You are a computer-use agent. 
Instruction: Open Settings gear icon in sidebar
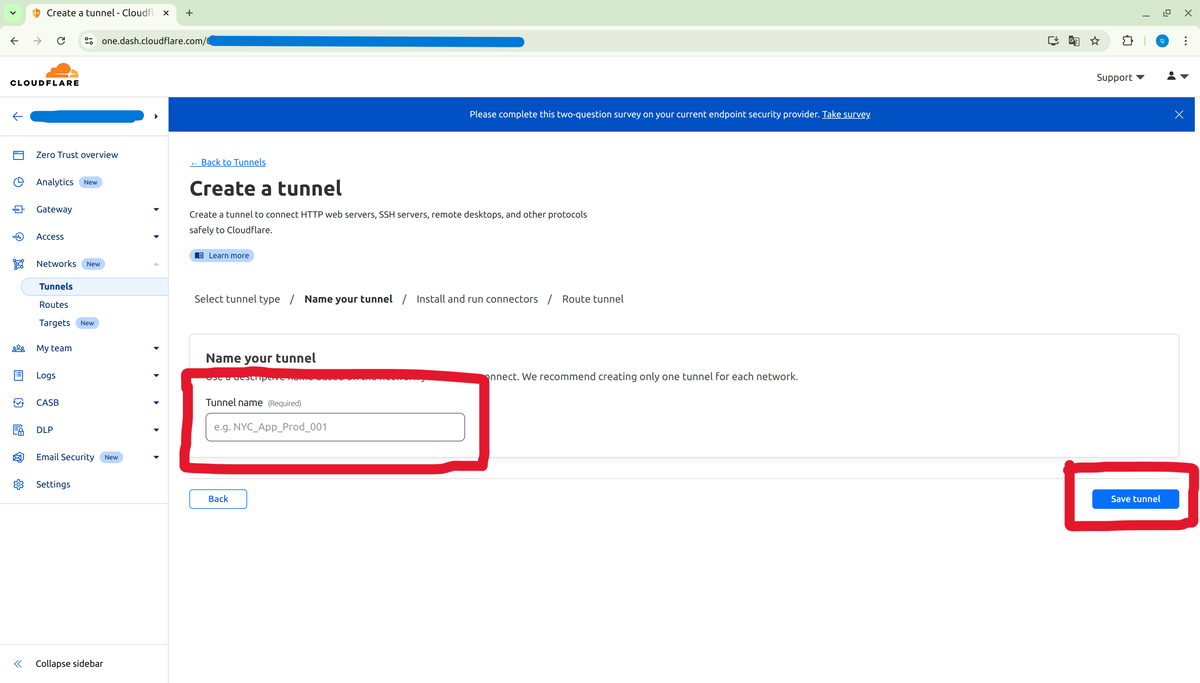click(18, 484)
